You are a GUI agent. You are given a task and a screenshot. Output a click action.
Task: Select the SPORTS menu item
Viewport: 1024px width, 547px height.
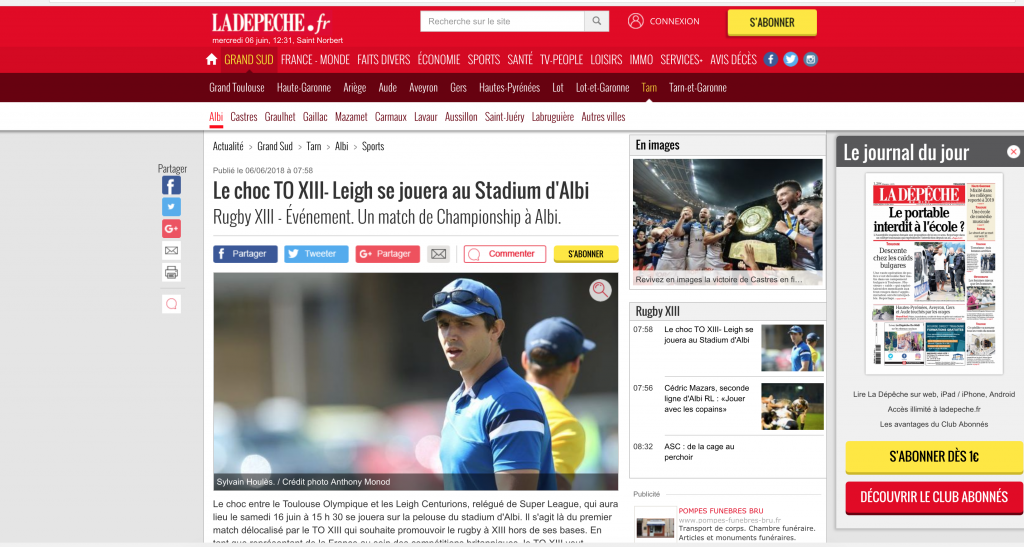tap(484, 59)
